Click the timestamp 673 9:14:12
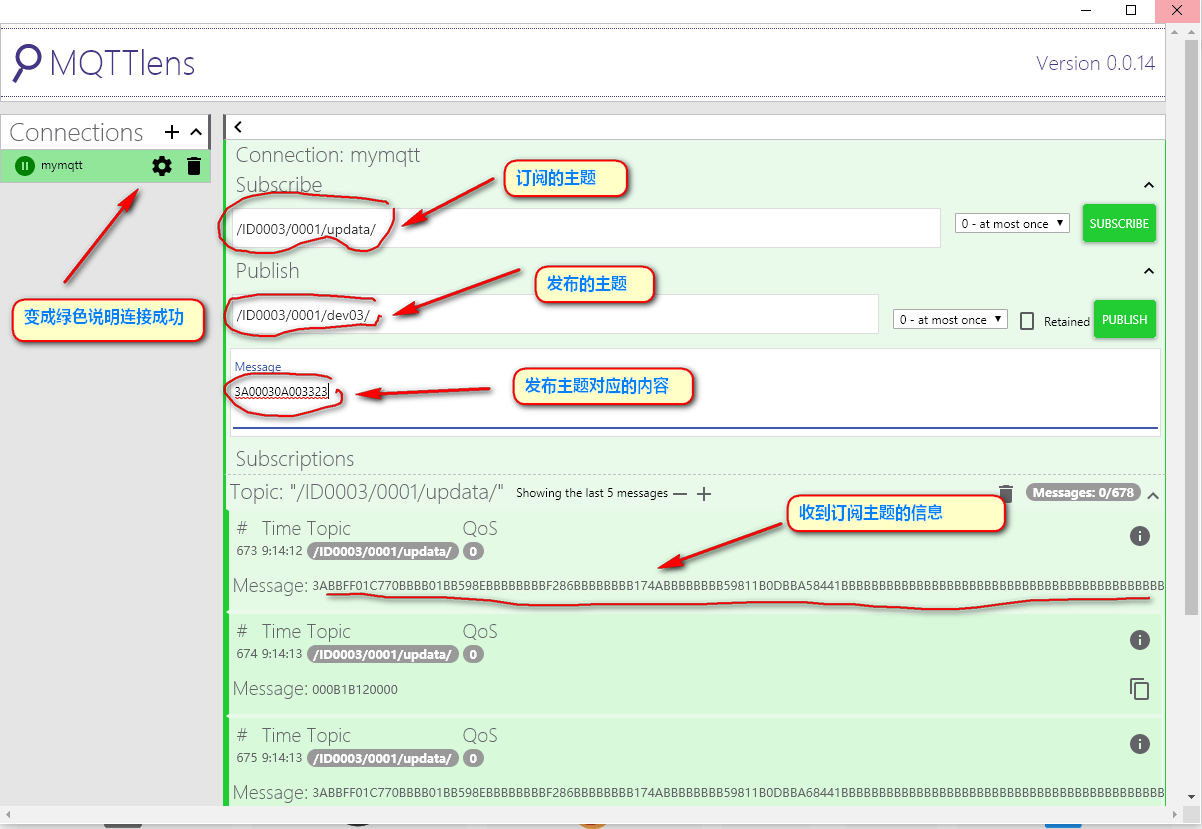 point(269,551)
